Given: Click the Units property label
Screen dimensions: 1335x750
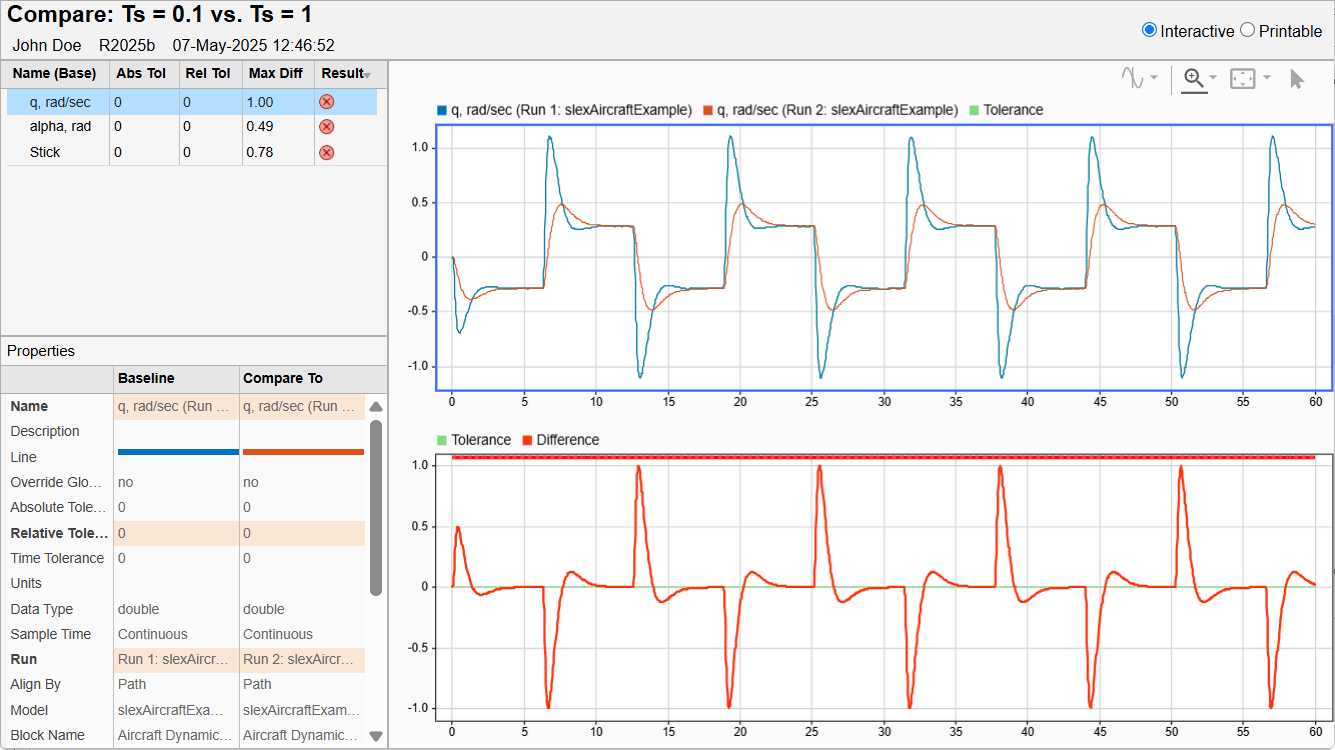Looking at the screenshot, I should pos(26,583).
